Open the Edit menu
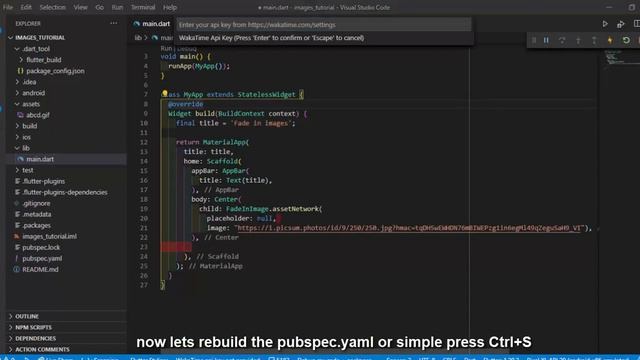 click(26, 7)
